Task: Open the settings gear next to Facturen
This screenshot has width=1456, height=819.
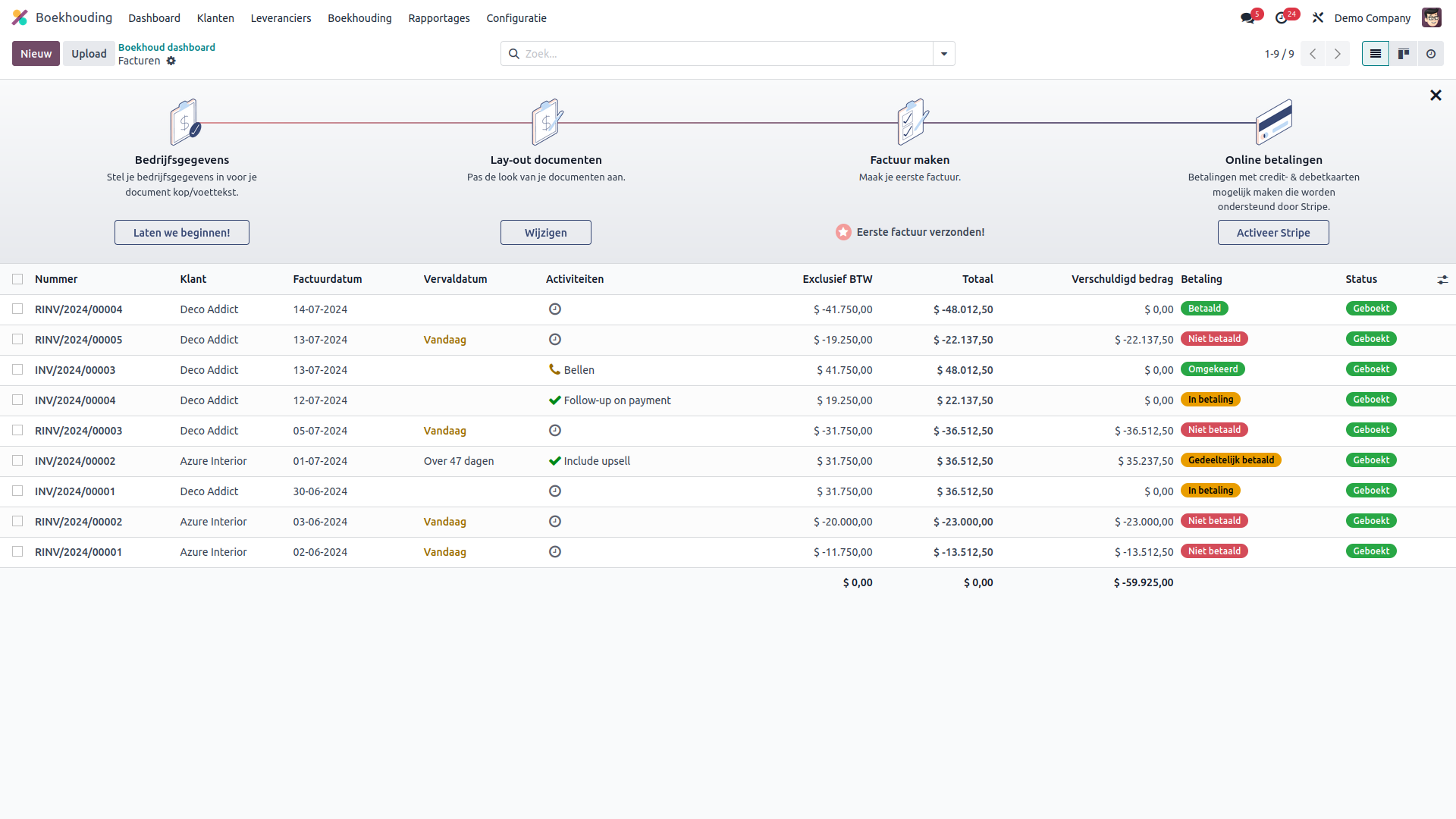Action: coord(171,61)
